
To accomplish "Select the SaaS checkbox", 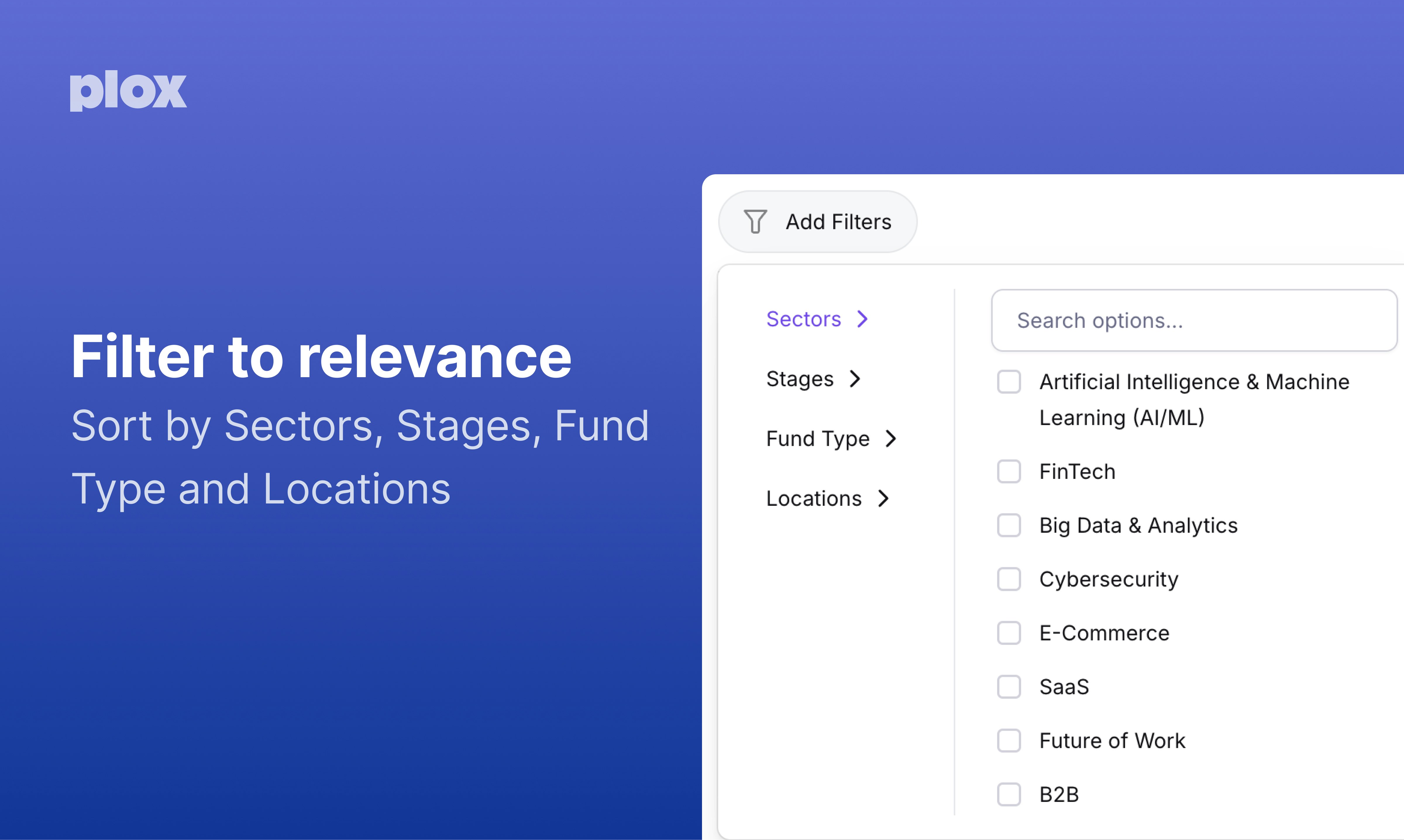I will point(1009,687).
